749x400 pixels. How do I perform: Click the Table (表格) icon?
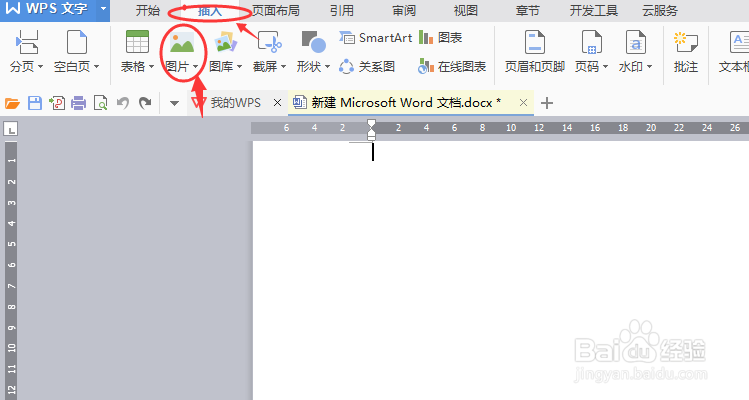click(137, 42)
